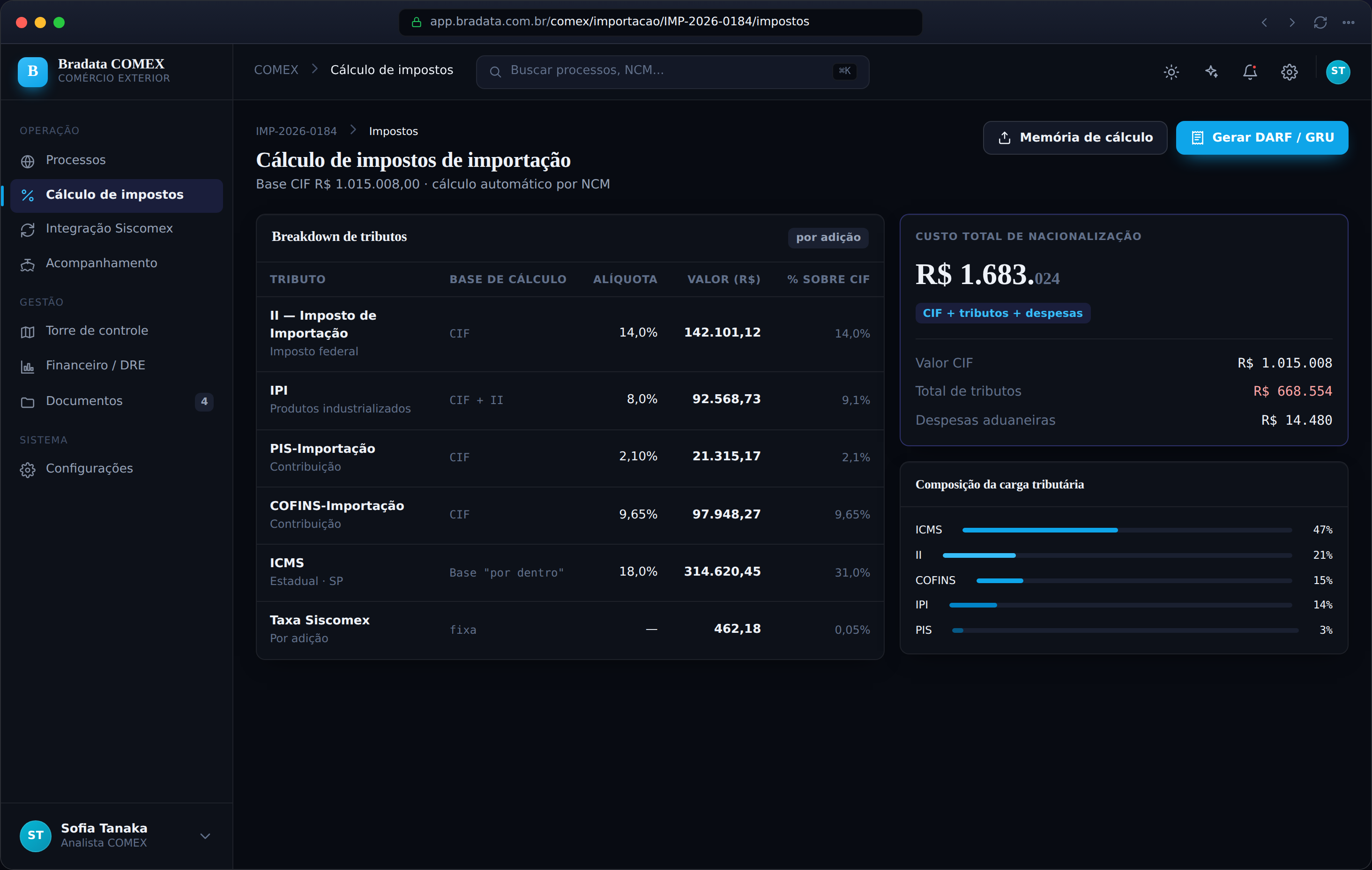Reload the page with refresh icon
This screenshot has height=870, width=1372.
point(1320,23)
